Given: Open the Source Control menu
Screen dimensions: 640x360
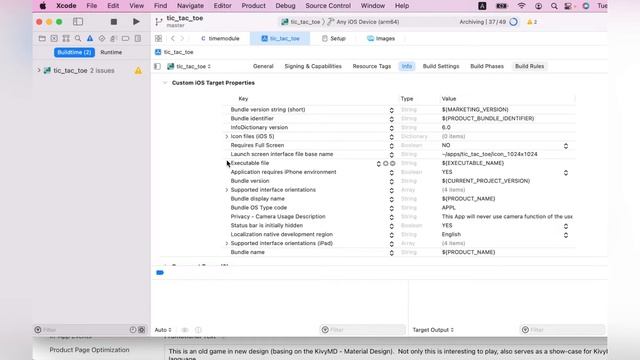Looking at the screenshot, I should point(328,6).
